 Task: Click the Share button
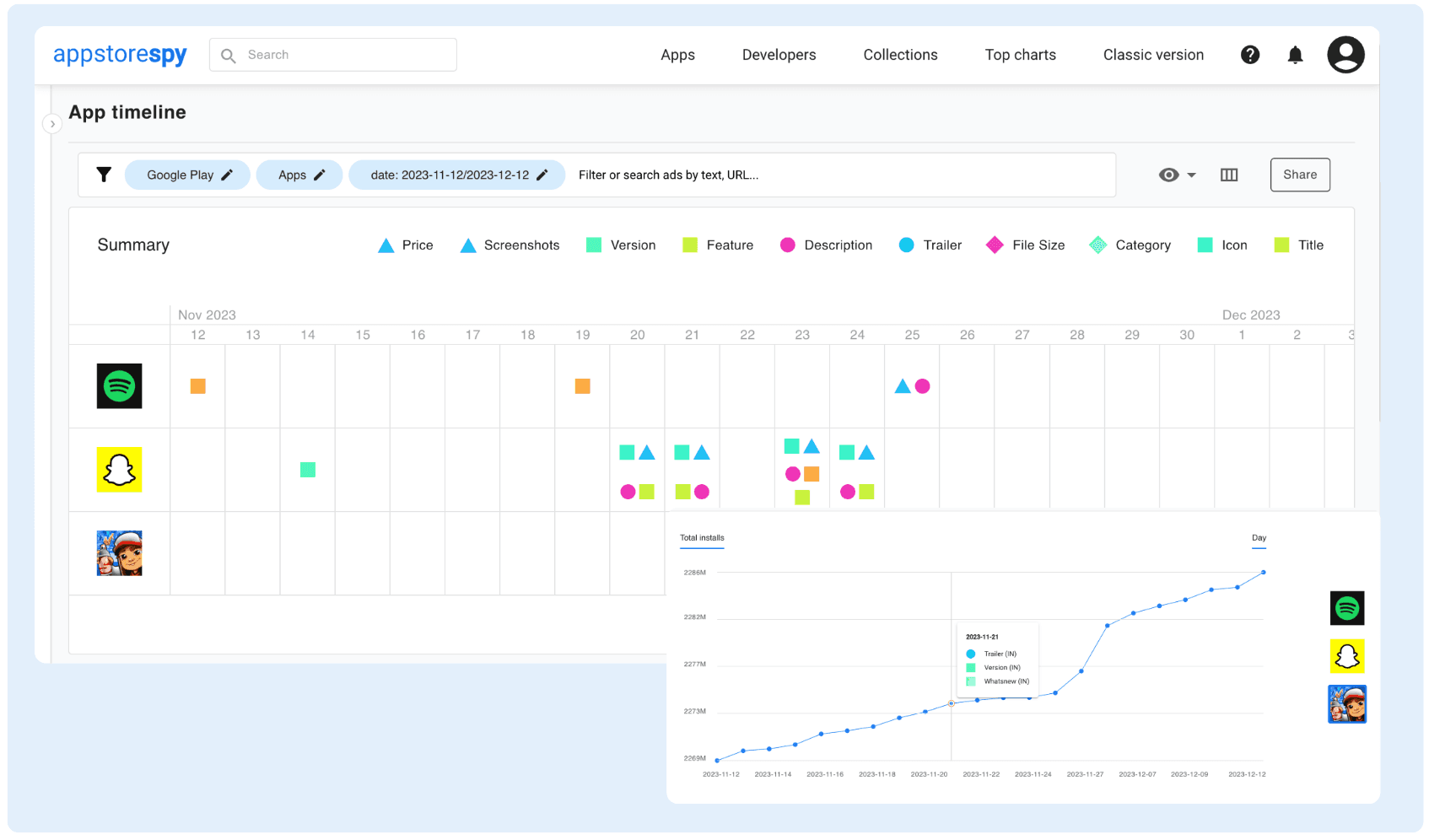point(1299,175)
